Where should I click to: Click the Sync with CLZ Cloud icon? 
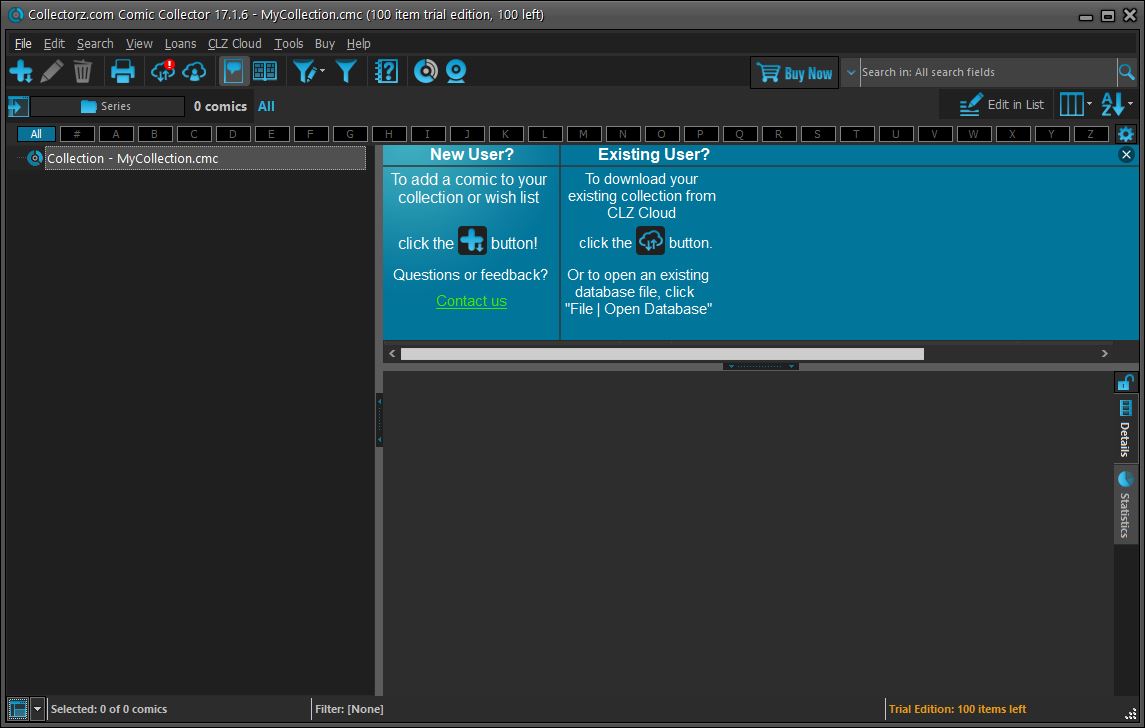click(162, 71)
